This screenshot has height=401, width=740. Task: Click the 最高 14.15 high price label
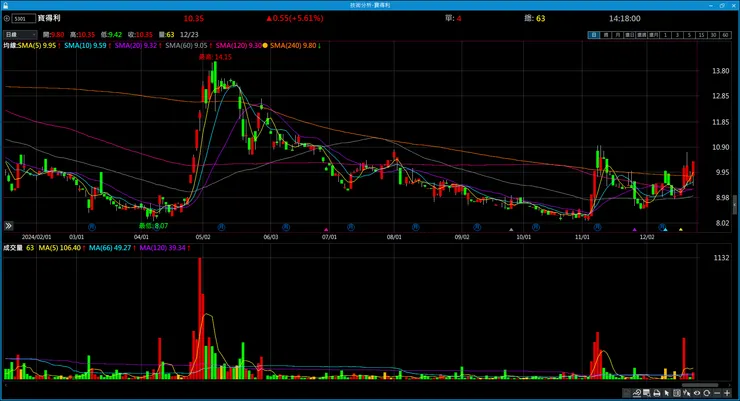click(x=215, y=57)
